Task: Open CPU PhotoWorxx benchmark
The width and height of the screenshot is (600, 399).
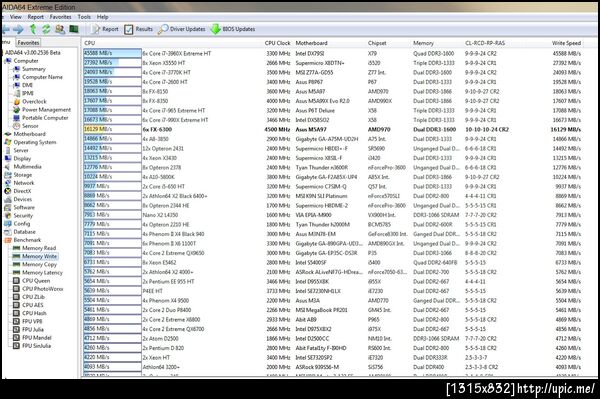Action: 42,289
